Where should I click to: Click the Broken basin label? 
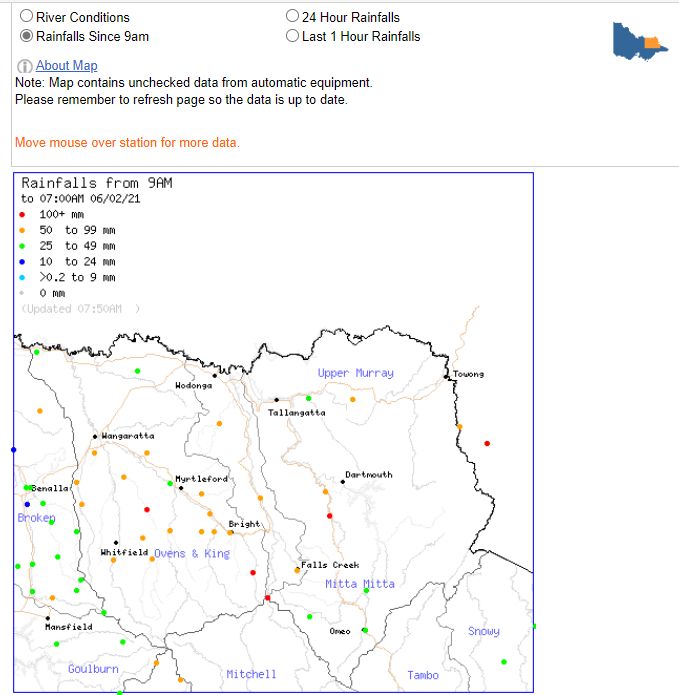[x=36, y=518]
